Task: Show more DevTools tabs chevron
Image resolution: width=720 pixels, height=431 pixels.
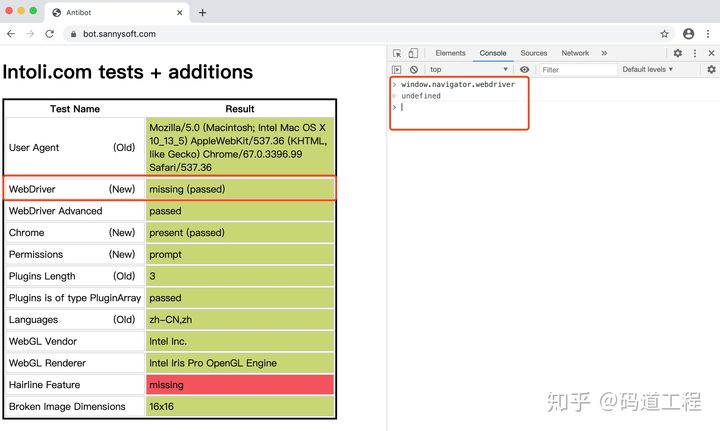Action: (x=604, y=53)
